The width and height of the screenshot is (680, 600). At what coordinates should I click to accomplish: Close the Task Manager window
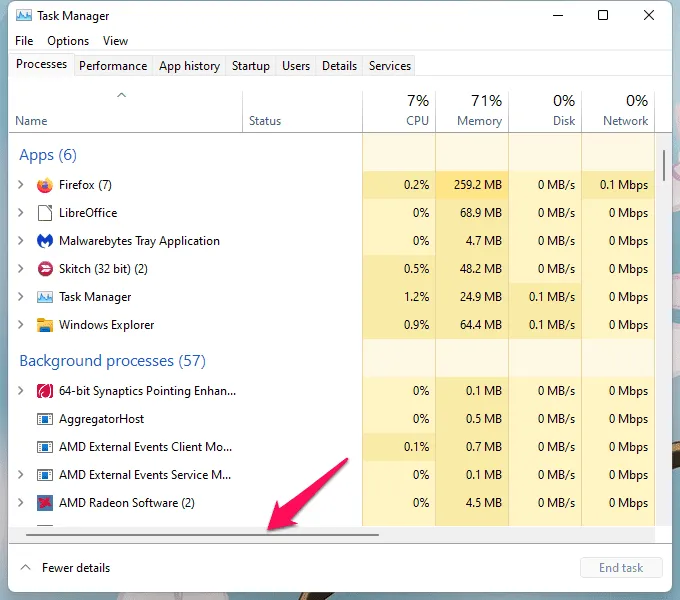649,16
